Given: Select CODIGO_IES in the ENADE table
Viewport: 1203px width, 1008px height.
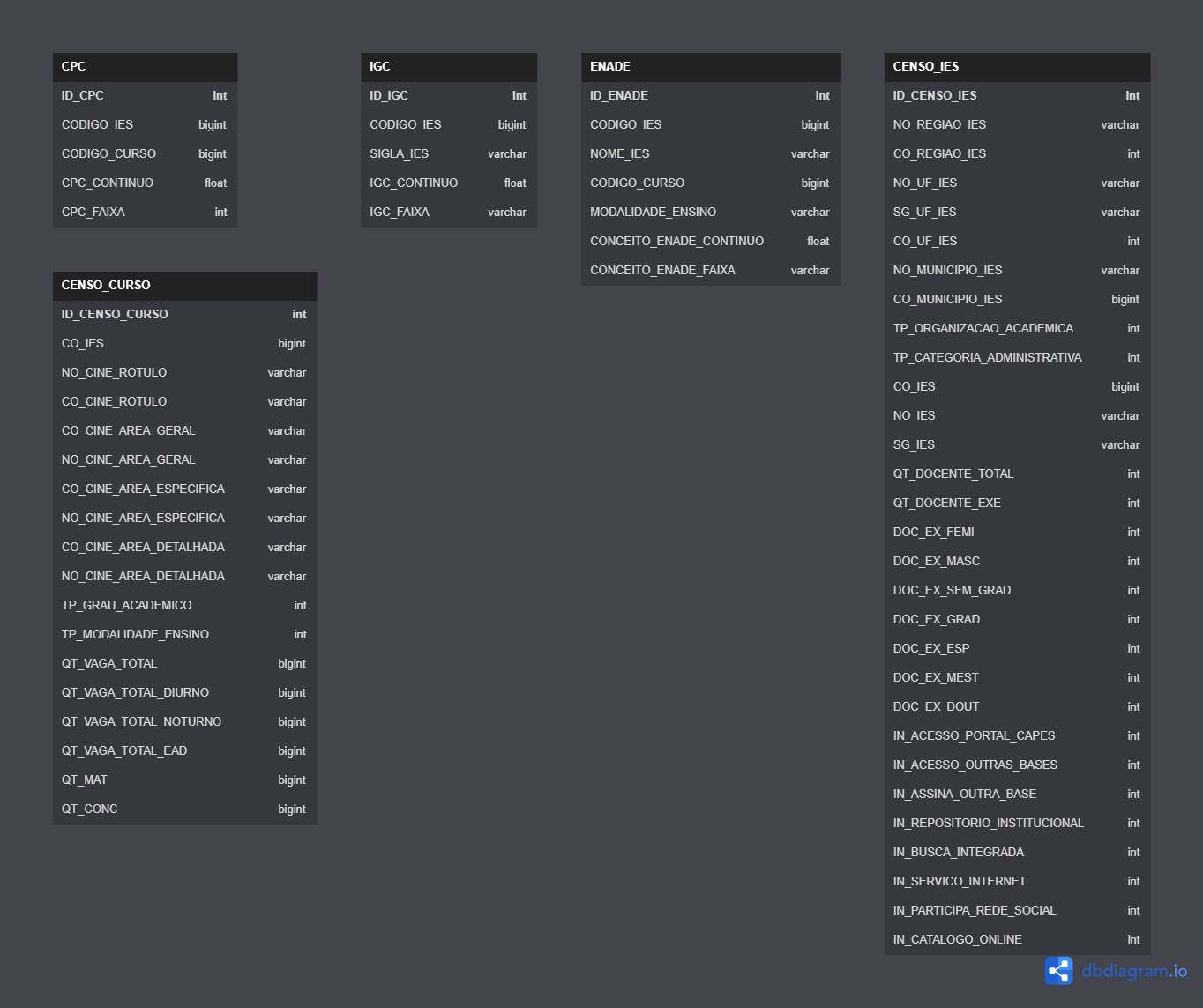Looking at the screenshot, I should (x=711, y=125).
